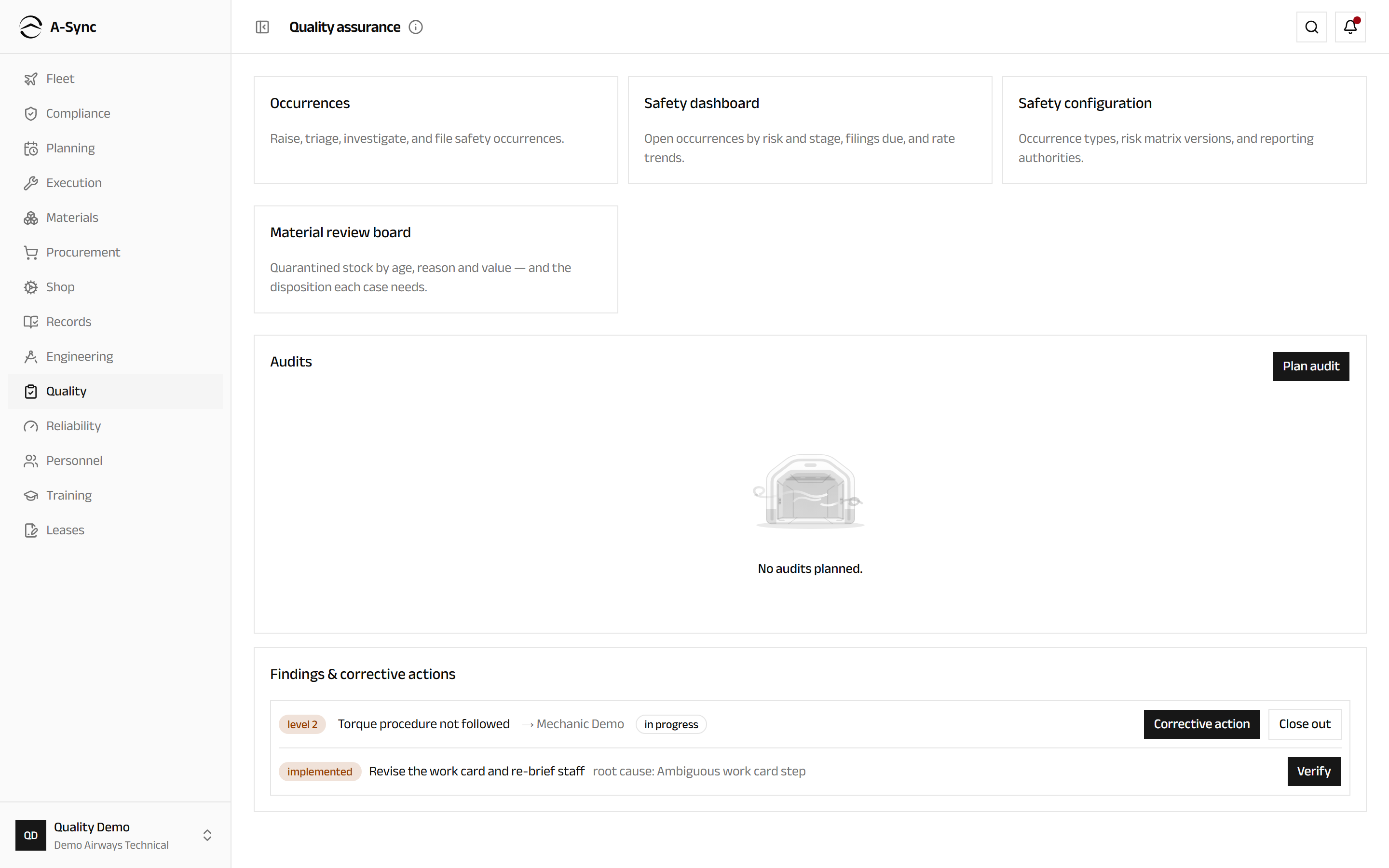Click the Fleet airplane icon
Image resolution: width=1389 pixels, height=868 pixels.
pos(31,79)
